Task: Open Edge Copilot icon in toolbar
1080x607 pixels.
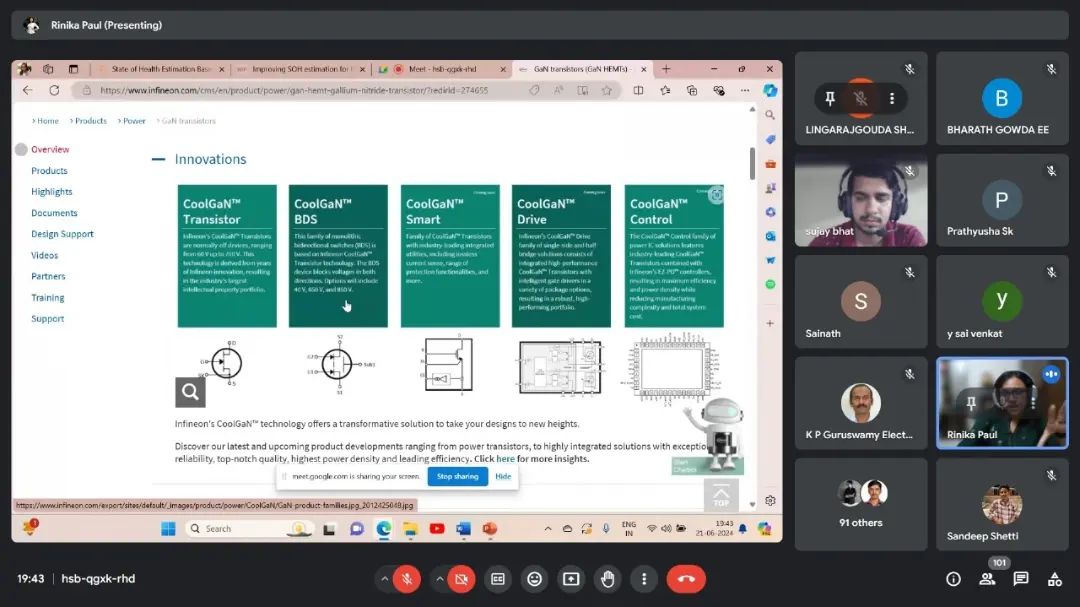Action: click(x=769, y=90)
